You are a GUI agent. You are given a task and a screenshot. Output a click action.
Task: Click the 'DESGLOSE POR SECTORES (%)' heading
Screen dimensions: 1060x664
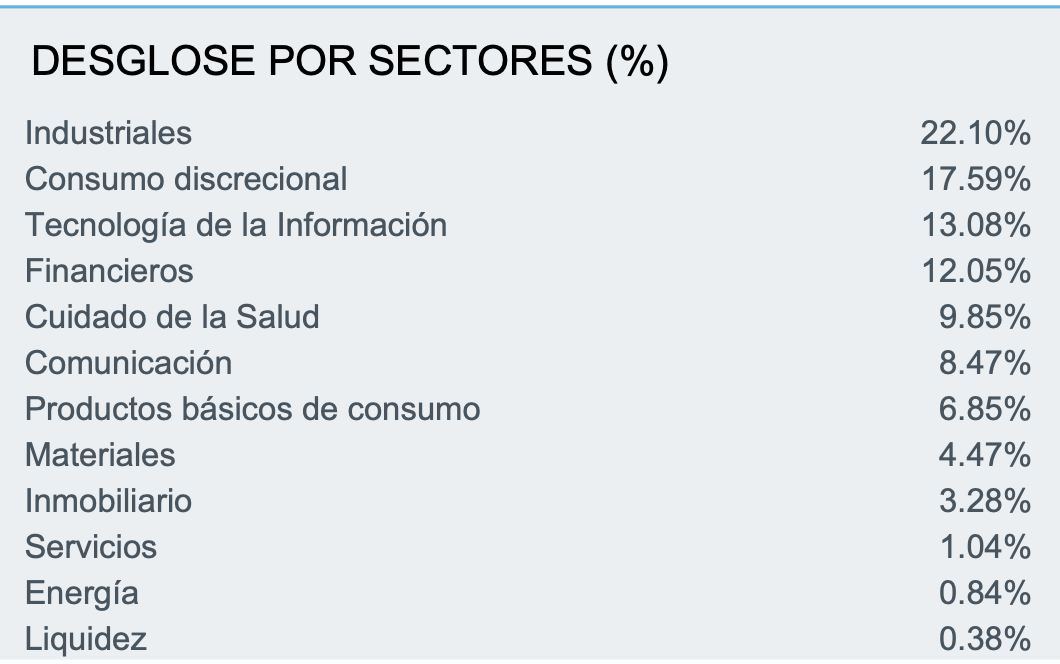[350, 62]
